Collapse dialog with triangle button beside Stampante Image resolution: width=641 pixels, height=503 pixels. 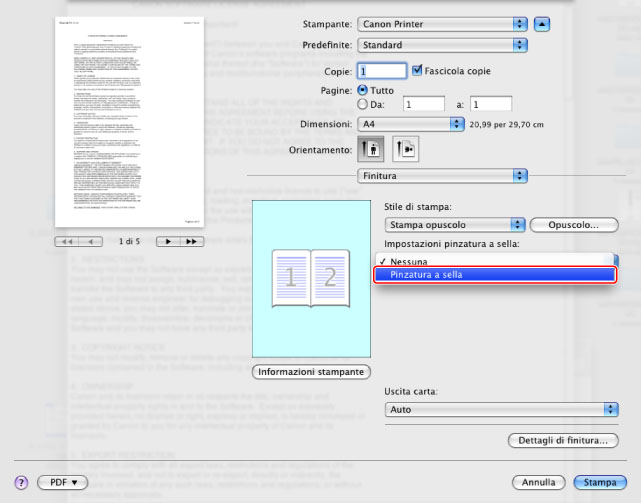(541, 23)
